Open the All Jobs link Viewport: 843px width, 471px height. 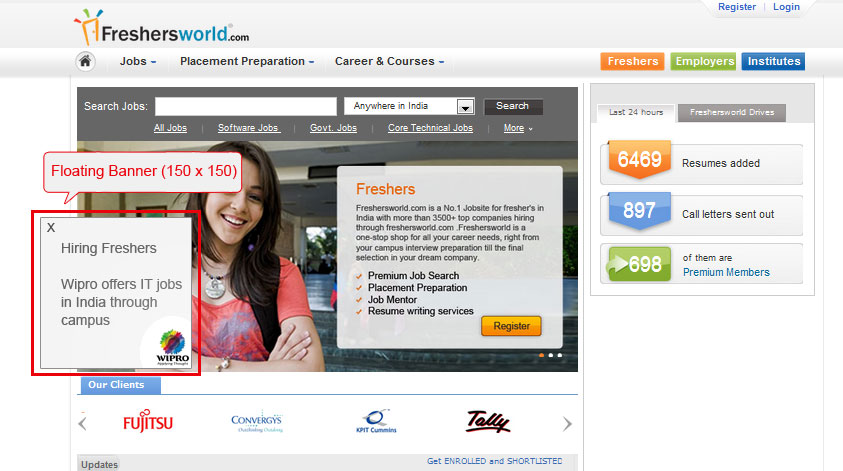170,128
